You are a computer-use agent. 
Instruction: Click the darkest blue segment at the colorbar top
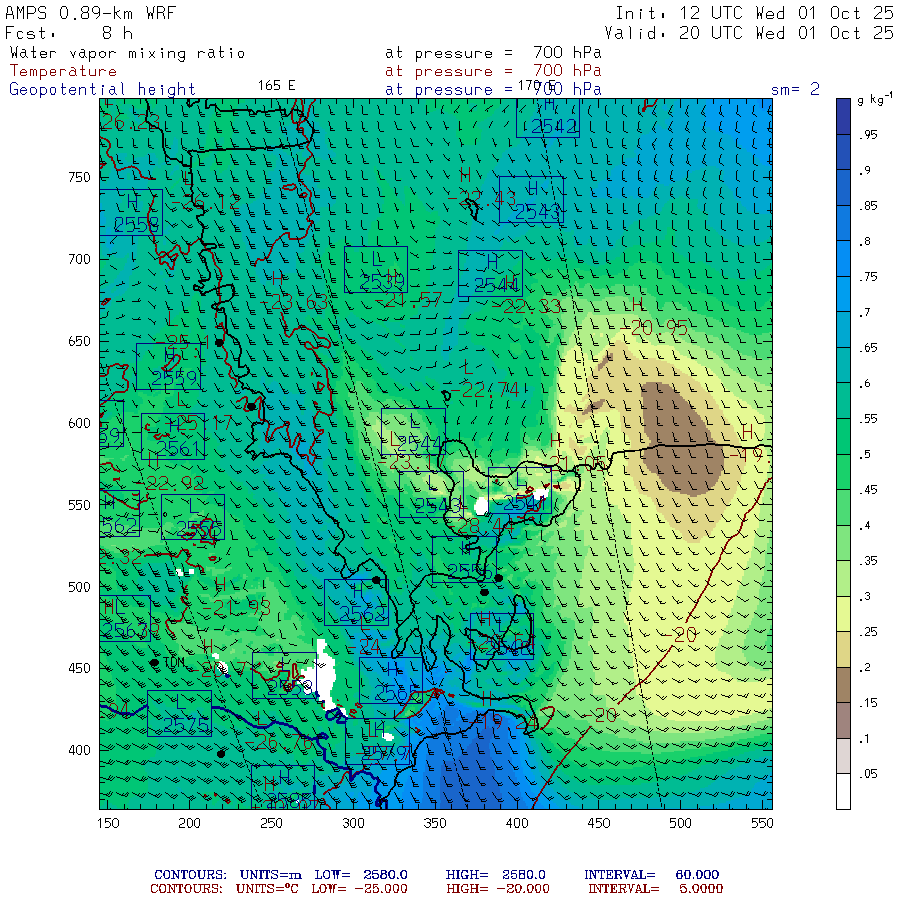[843, 117]
